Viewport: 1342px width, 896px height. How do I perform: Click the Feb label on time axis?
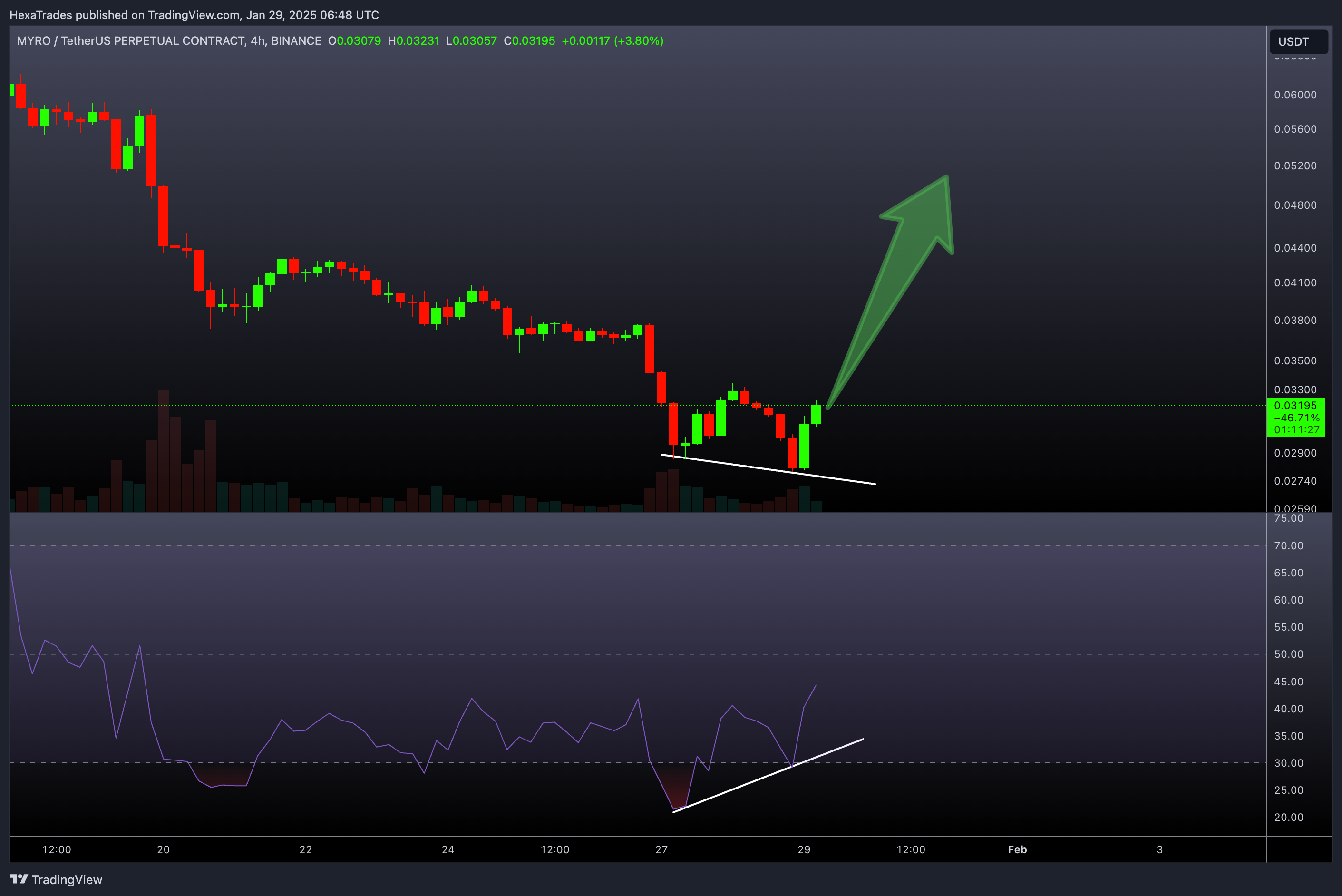coord(1018,850)
